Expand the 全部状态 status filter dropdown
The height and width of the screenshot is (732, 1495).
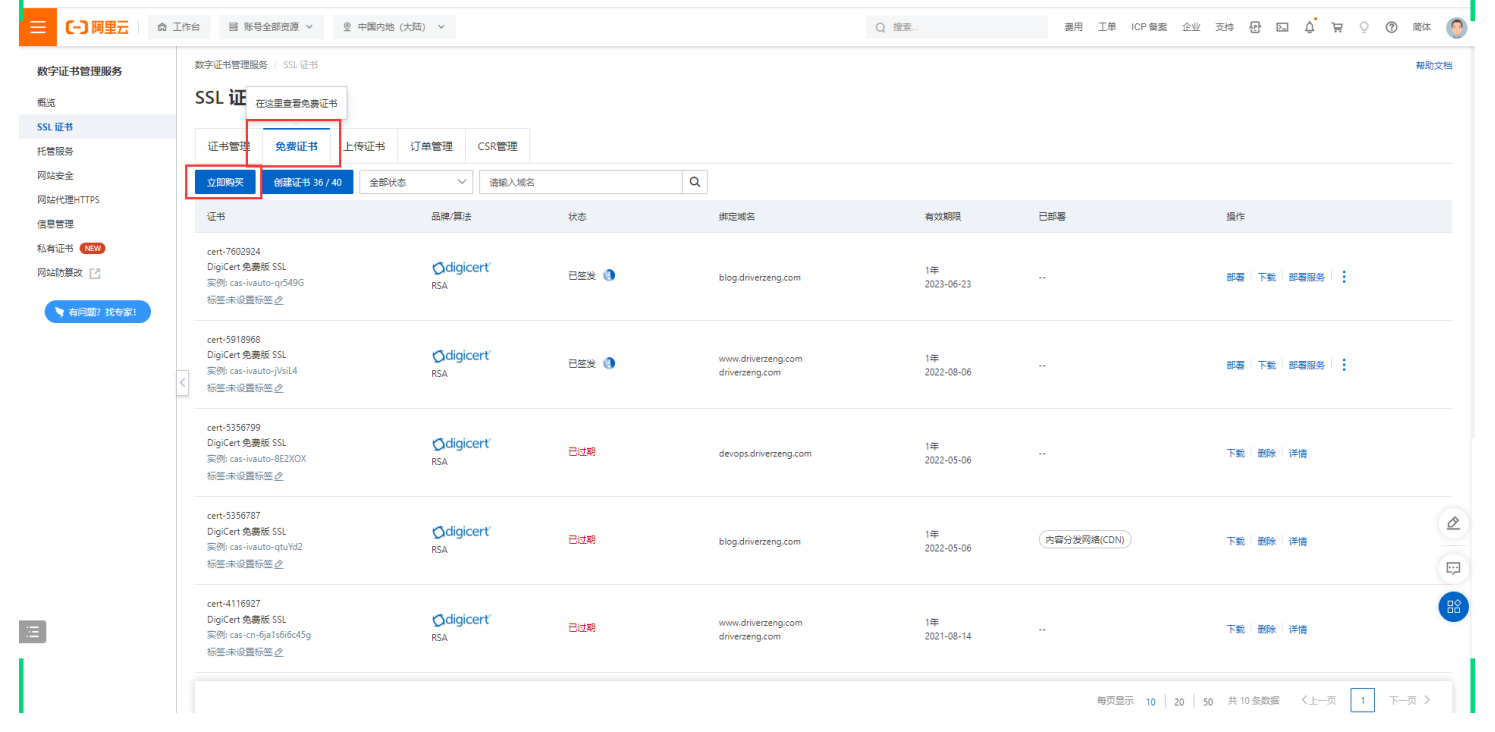point(416,182)
